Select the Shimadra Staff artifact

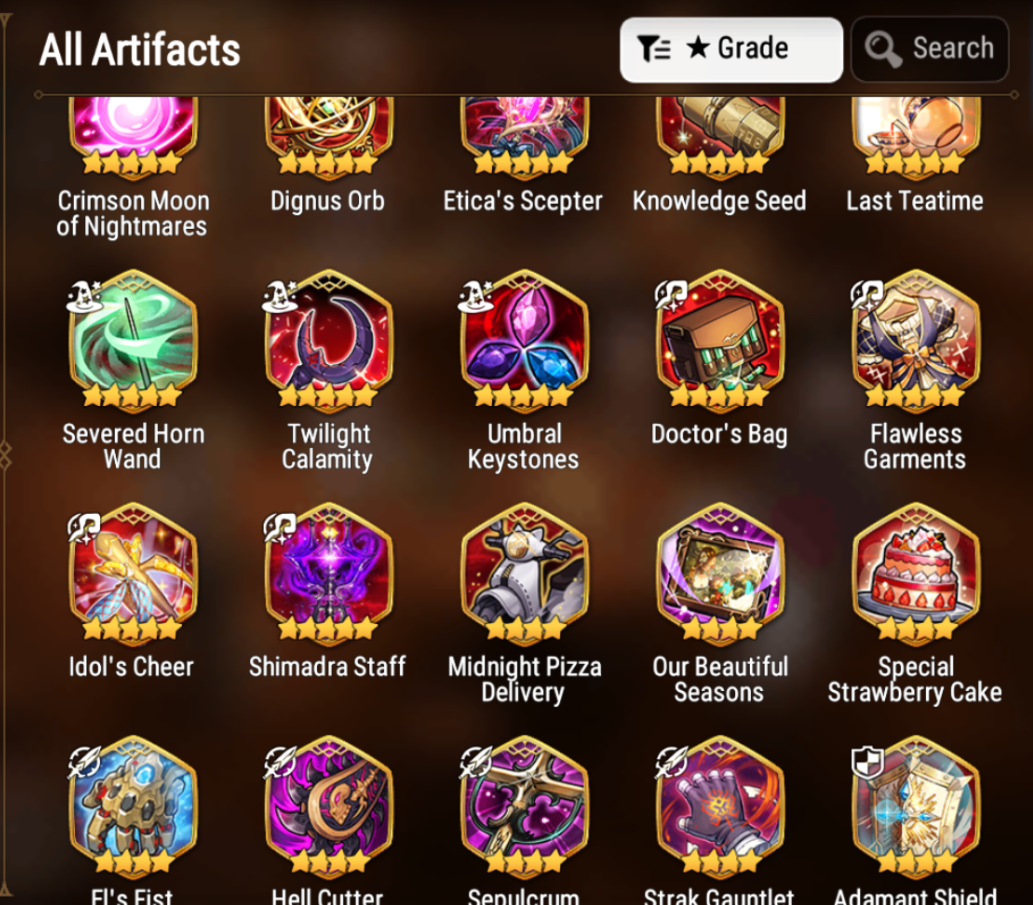(328, 573)
